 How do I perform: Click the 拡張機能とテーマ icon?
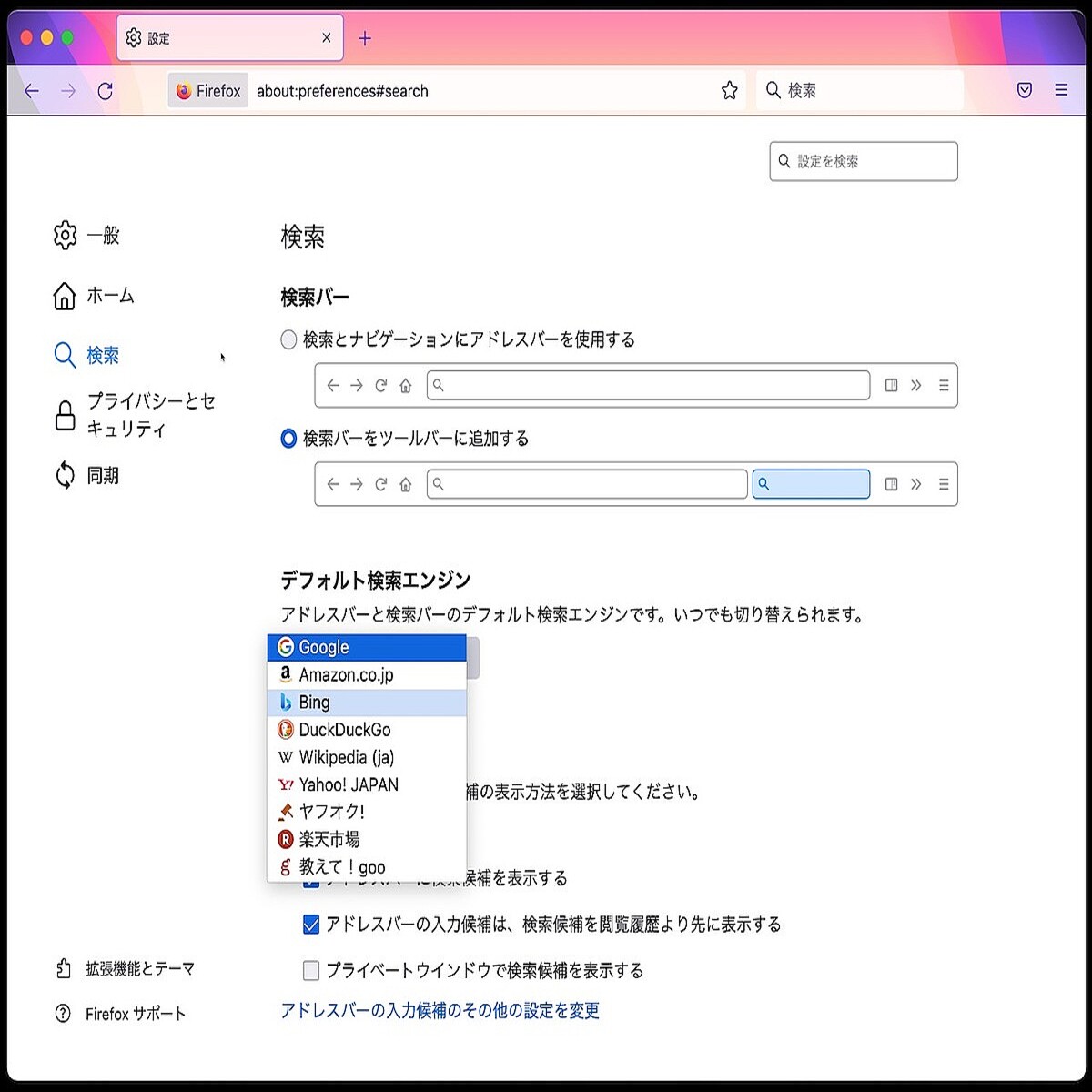tap(62, 968)
